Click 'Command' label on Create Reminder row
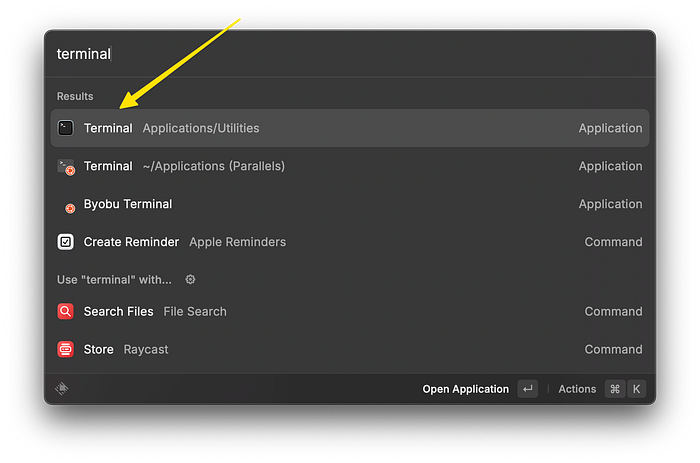The image size is (700, 463). point(613,242)
